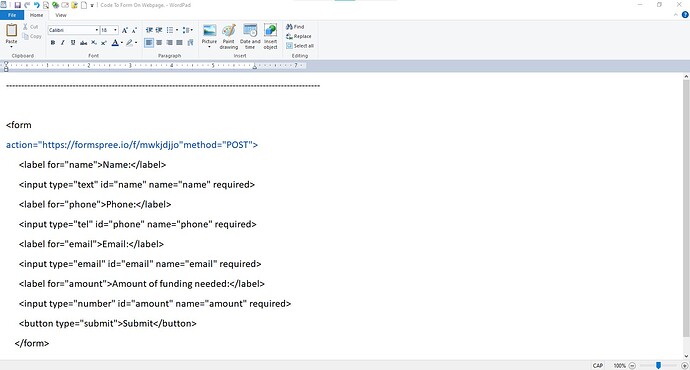
Task: Click the closing </form> tag line
Action: pos(32,343)
